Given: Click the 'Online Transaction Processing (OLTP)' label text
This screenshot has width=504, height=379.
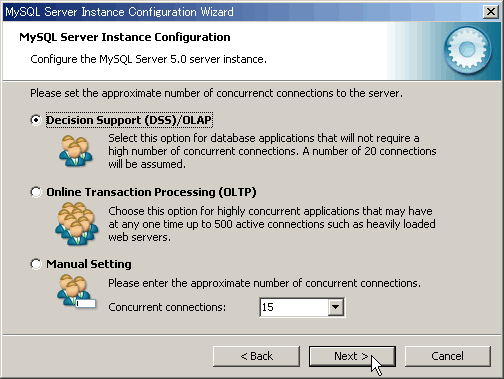Looking at the screenshot, I should pyautogui.click(x=151, y=192).
